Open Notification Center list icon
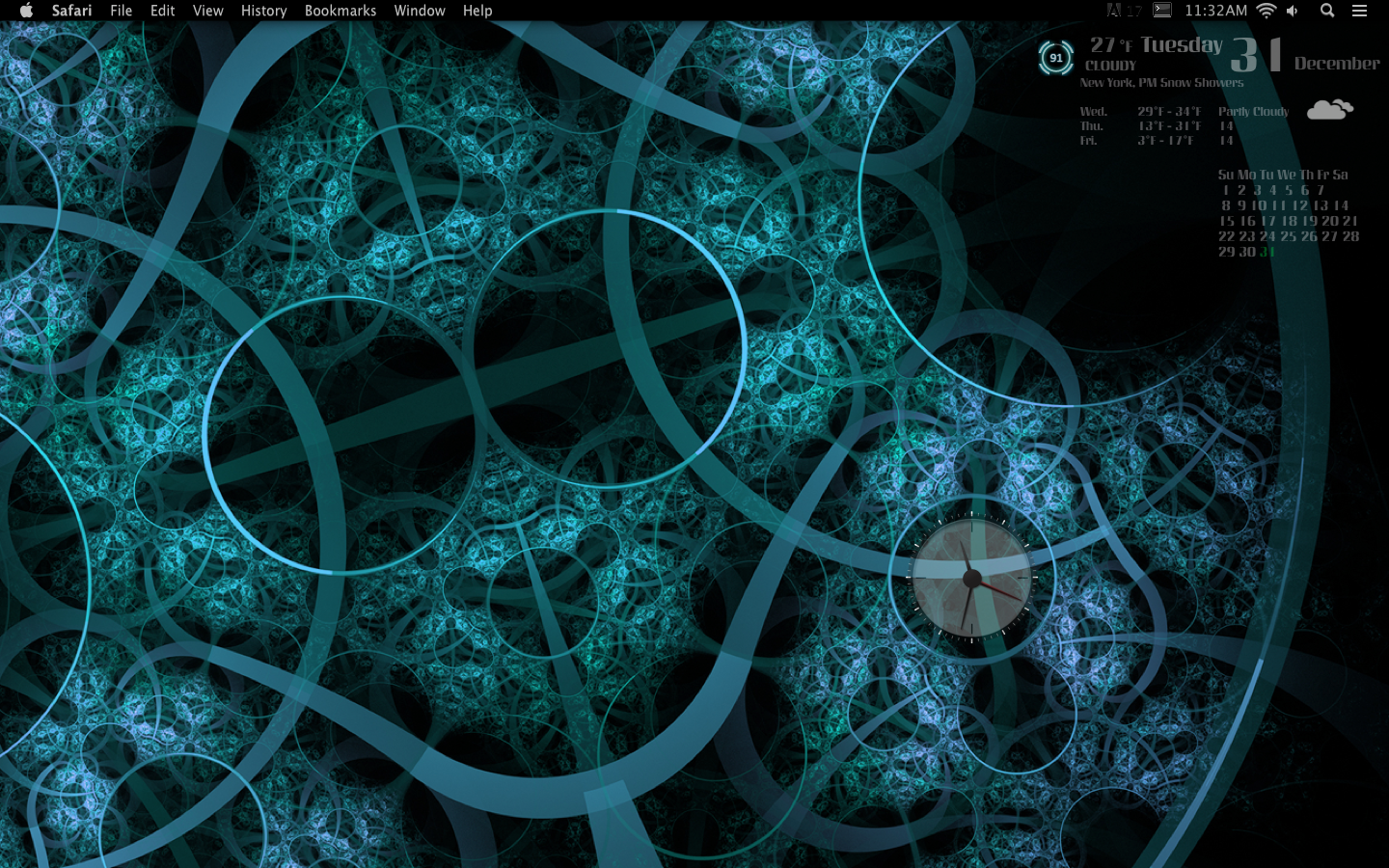This screenshot has height=868, width=1389. point(1359,11)
